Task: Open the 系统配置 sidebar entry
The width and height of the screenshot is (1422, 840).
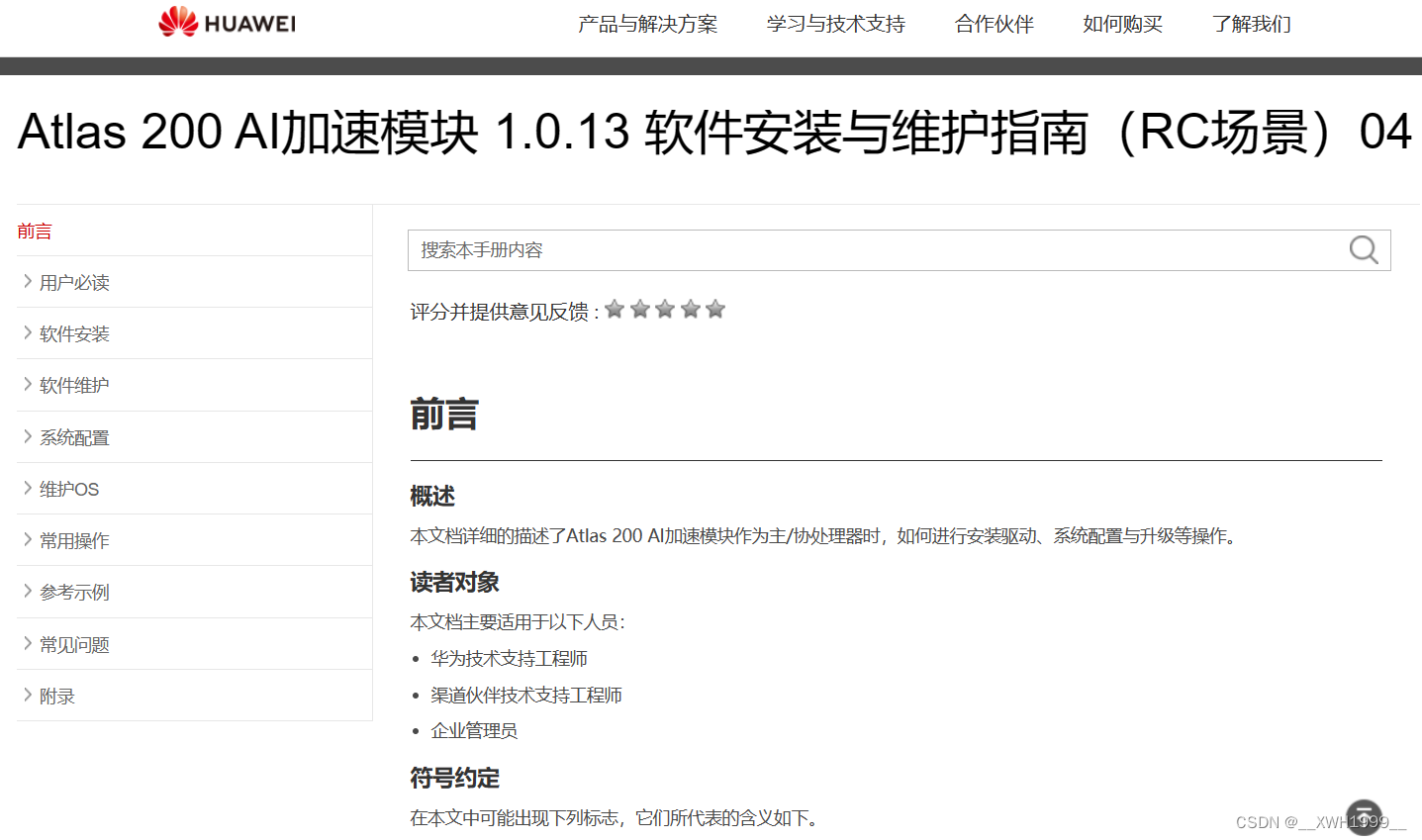Action: point(74,438)
